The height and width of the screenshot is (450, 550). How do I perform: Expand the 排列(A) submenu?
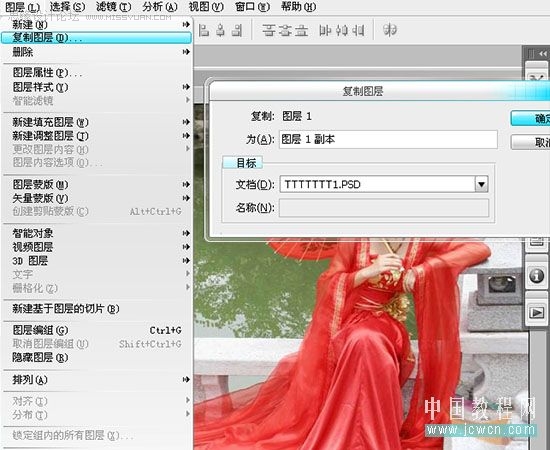(x=96, y=380)
